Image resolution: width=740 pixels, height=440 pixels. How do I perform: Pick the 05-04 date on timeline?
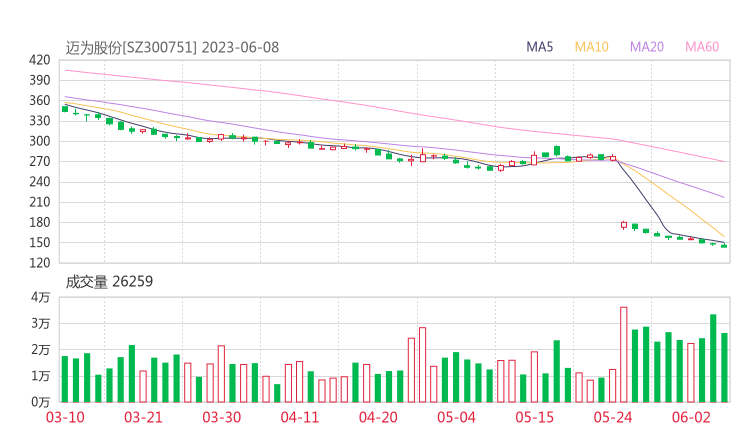tap(456, 417)
